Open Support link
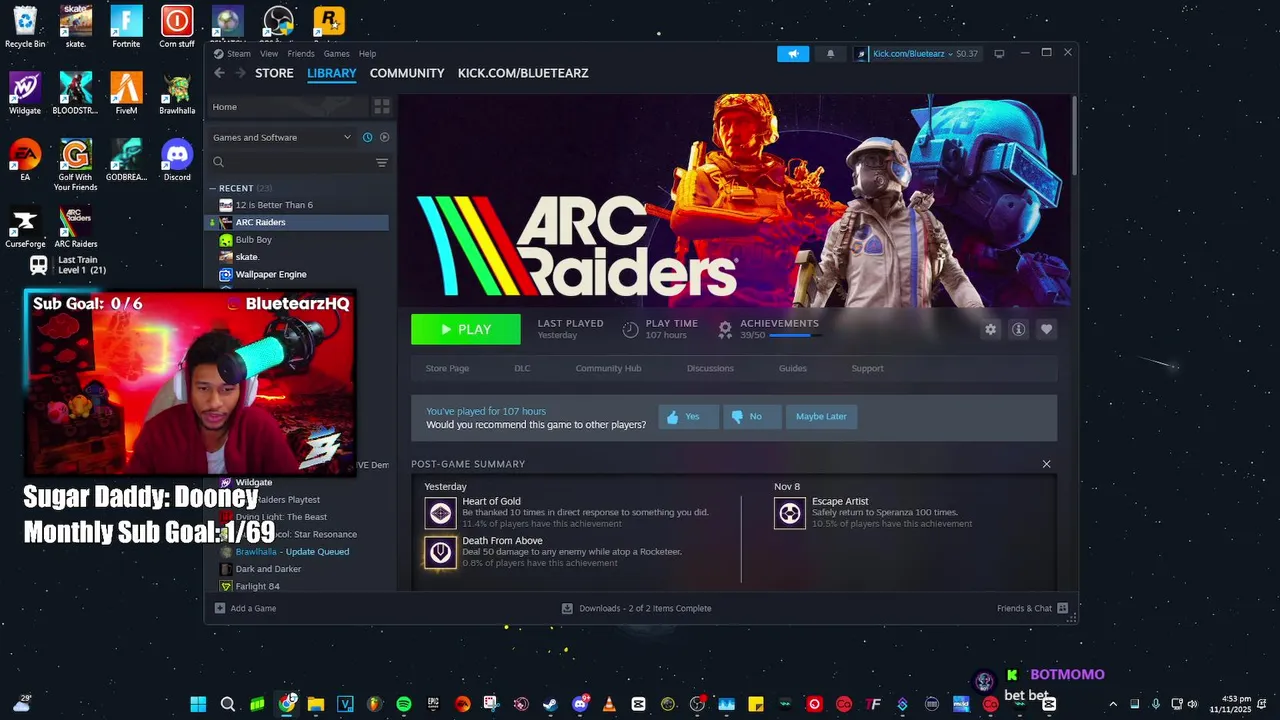This screenshot has height=720, width=1280. (867, 368)
